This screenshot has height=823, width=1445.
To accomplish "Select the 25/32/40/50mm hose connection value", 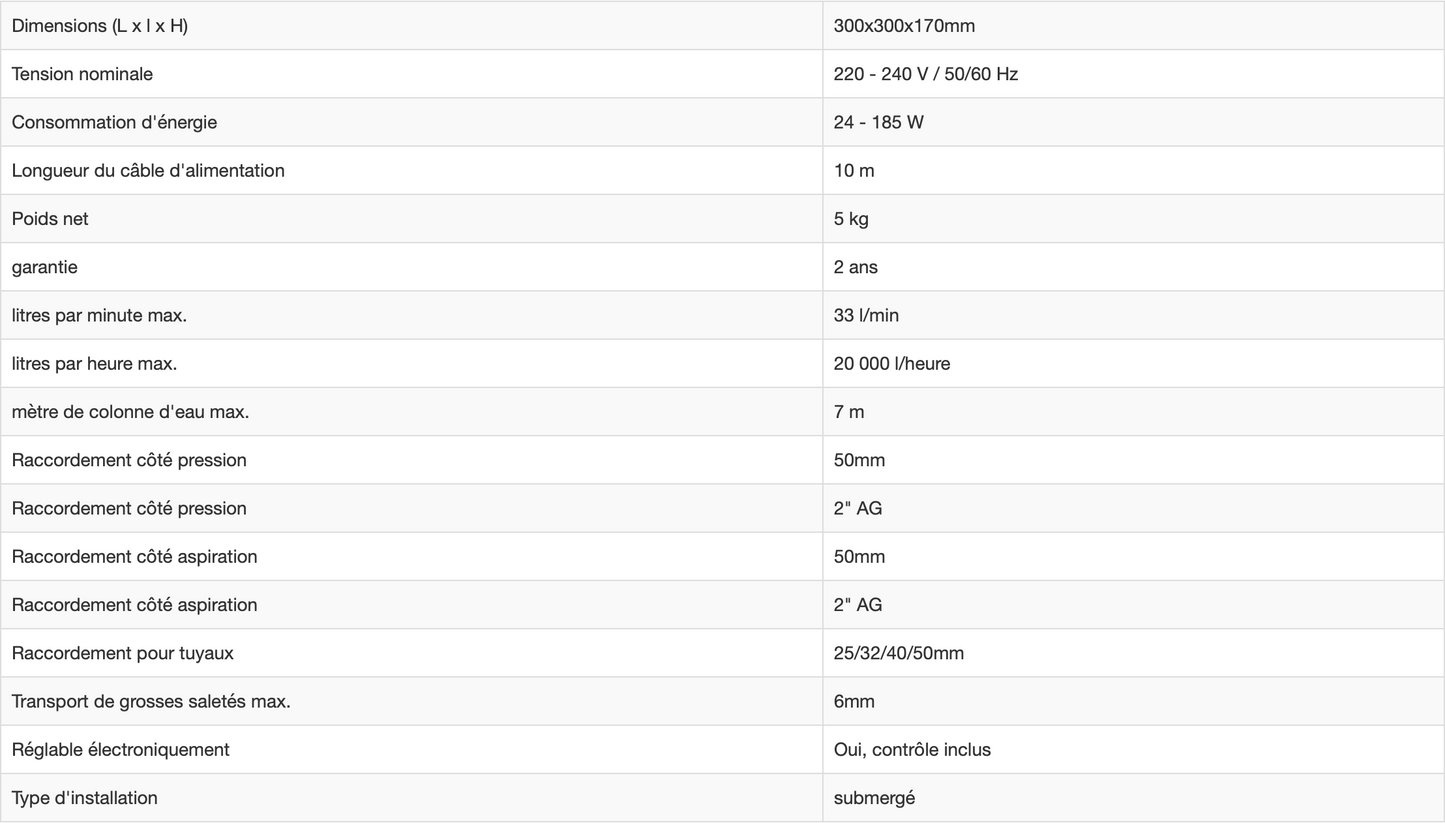I will click(x=899, y=653).
